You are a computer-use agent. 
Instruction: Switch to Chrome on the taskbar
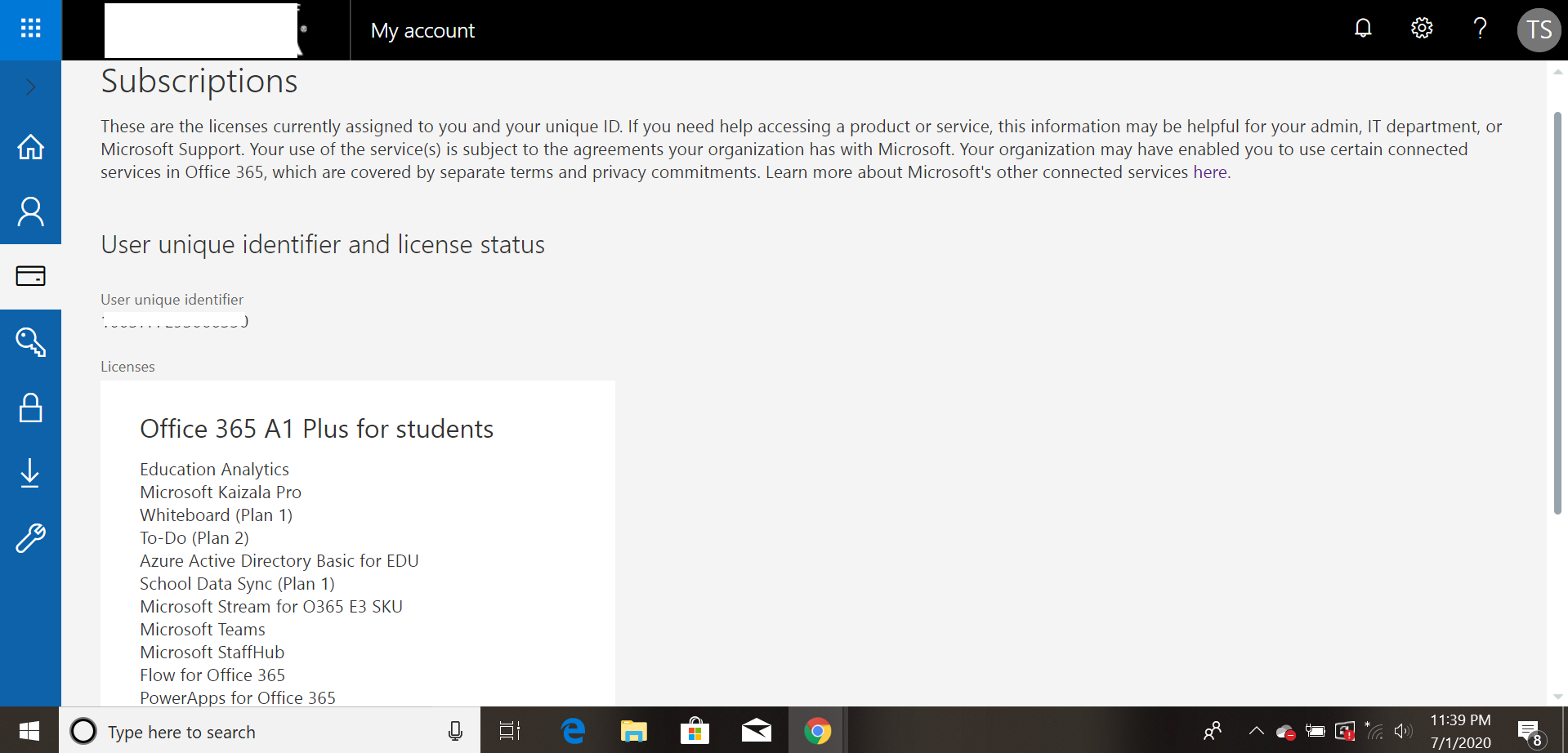tap(817, 730)
